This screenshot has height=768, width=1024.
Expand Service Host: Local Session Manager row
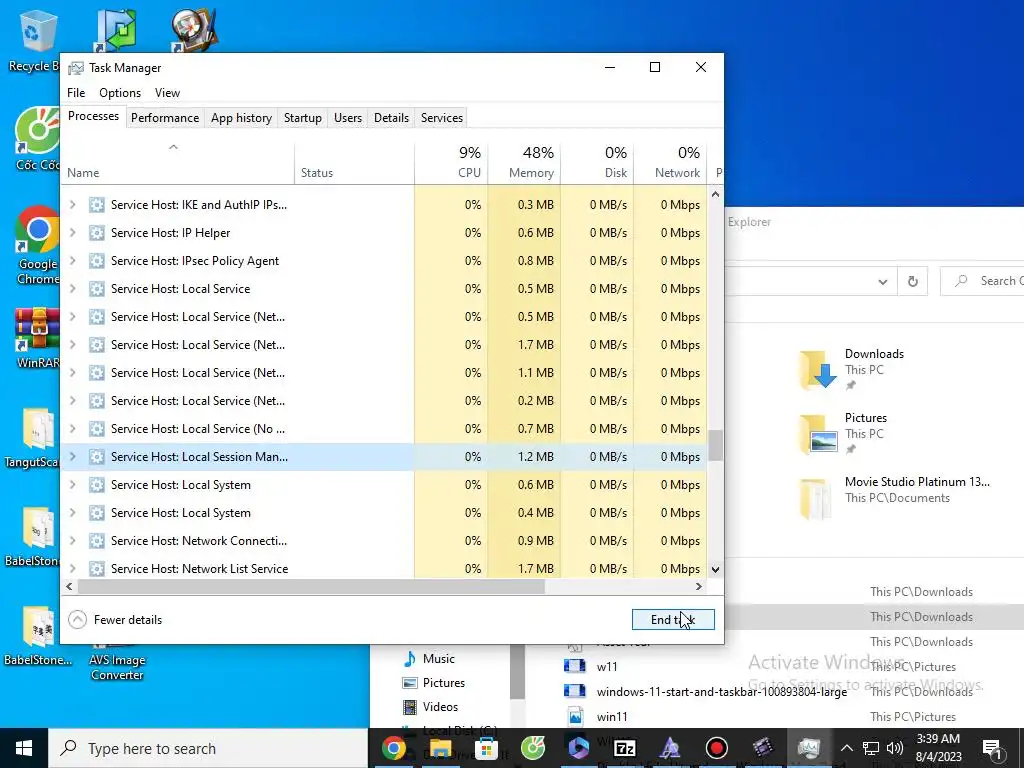pyautogui.click(x=72, y=457)
